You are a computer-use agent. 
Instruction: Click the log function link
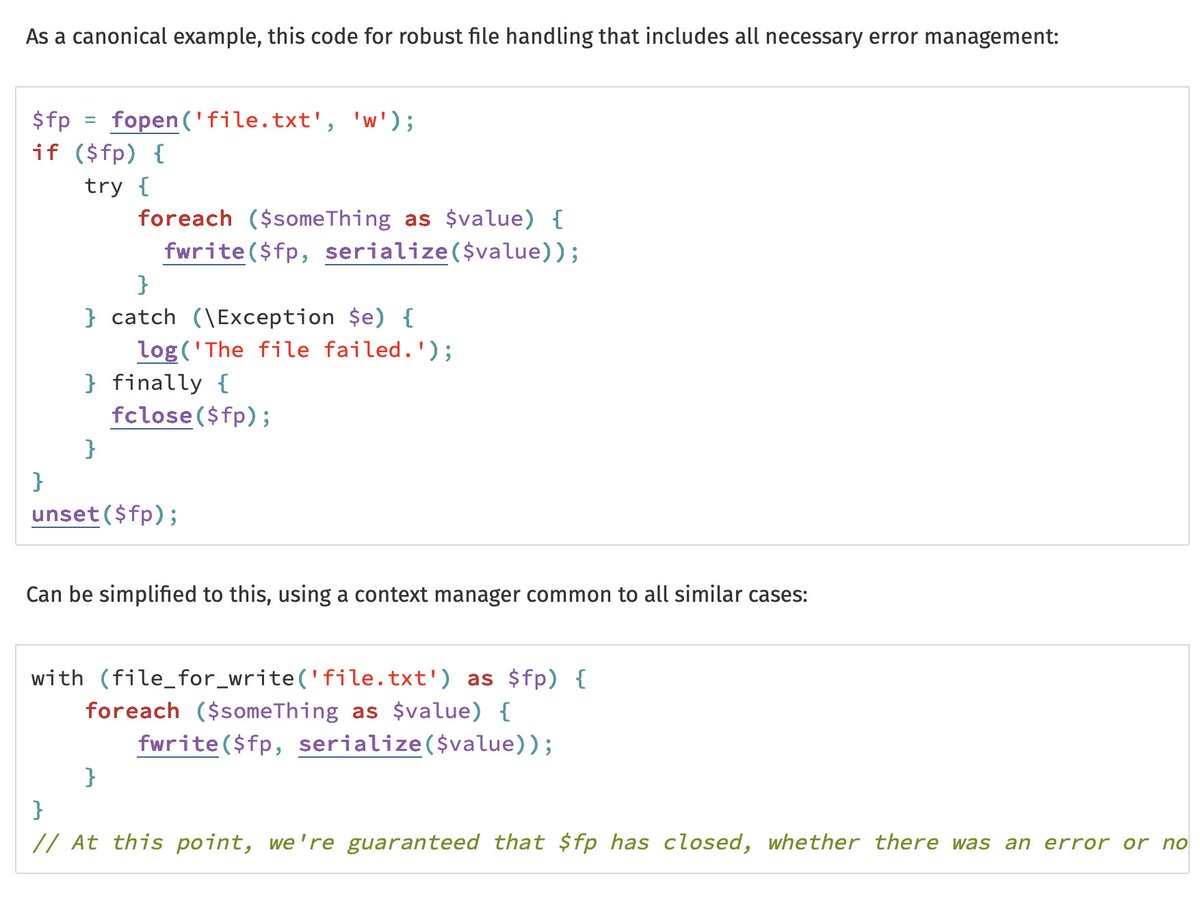[x=155, y=349]
